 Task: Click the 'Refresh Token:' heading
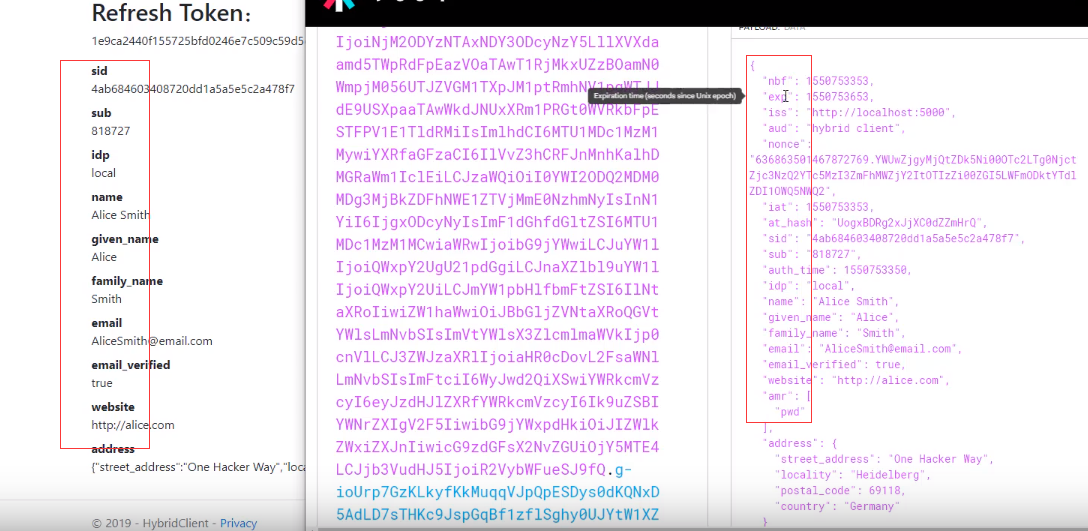(x=171, y=13)
